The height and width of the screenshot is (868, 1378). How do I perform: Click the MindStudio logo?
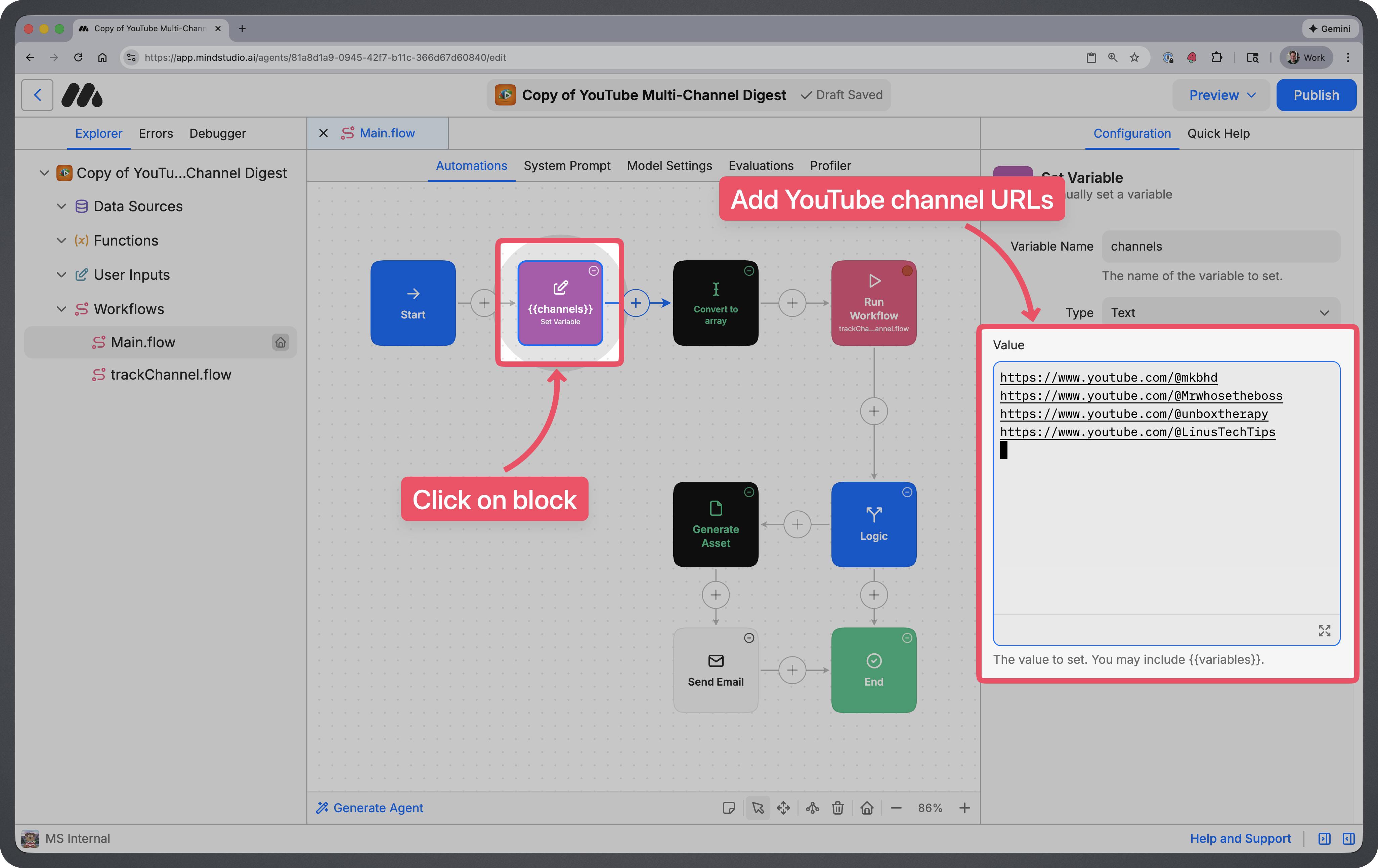point(82,94)
